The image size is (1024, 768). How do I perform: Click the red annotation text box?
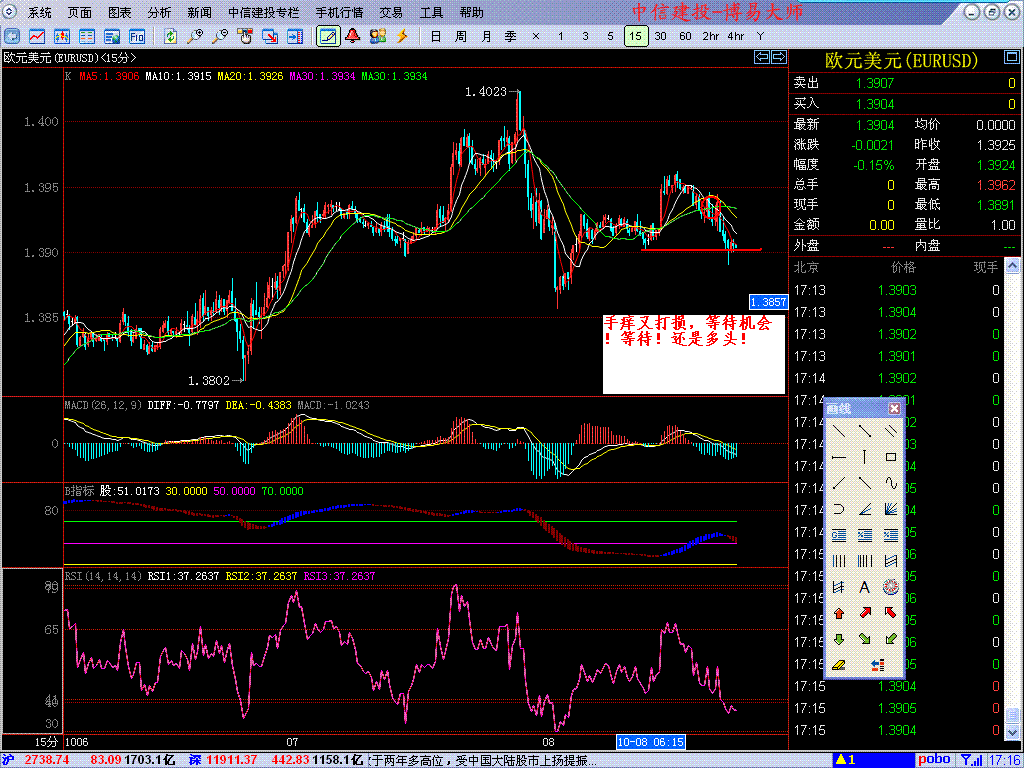pos(693,353)
